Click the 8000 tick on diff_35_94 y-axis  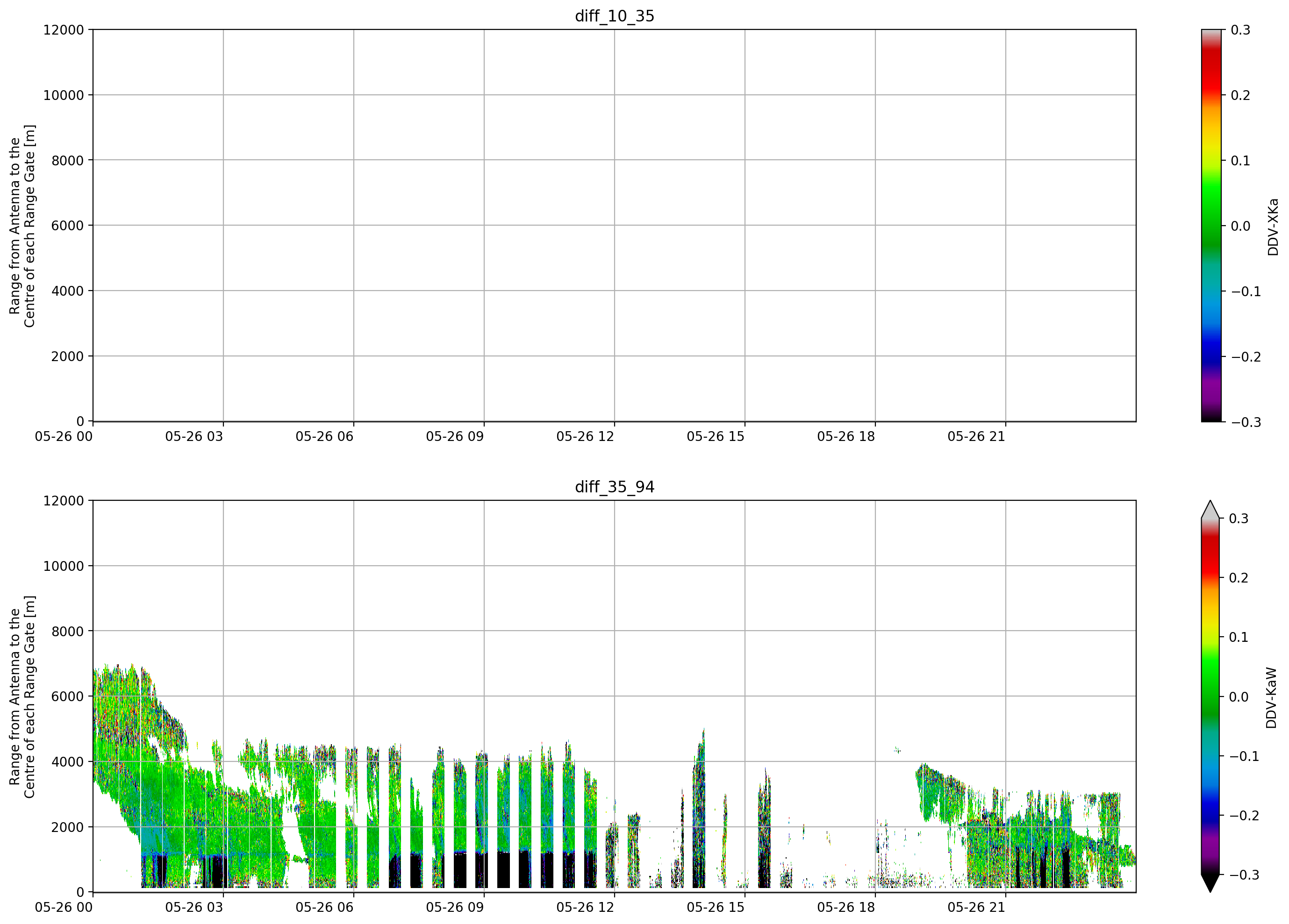tap(68, 631)
